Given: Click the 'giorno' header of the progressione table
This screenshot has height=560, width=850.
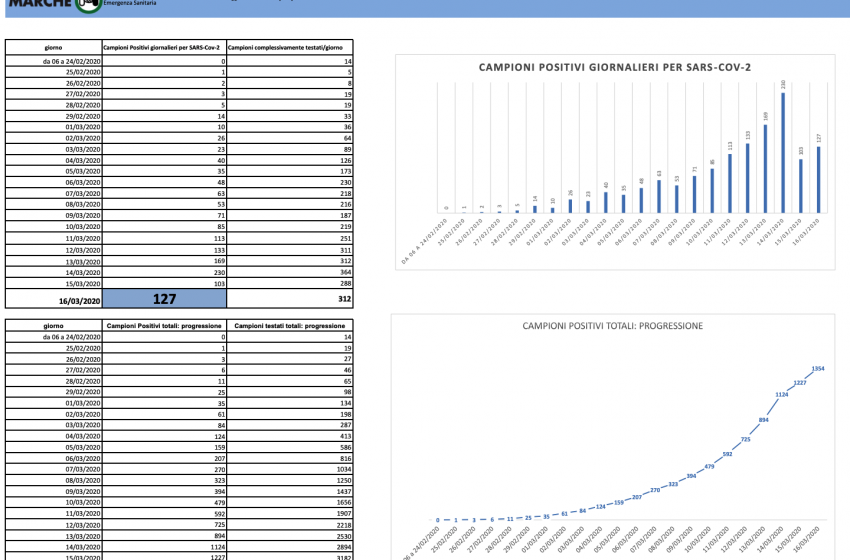Looking at the screenshot, I should [x=54, y=326].
